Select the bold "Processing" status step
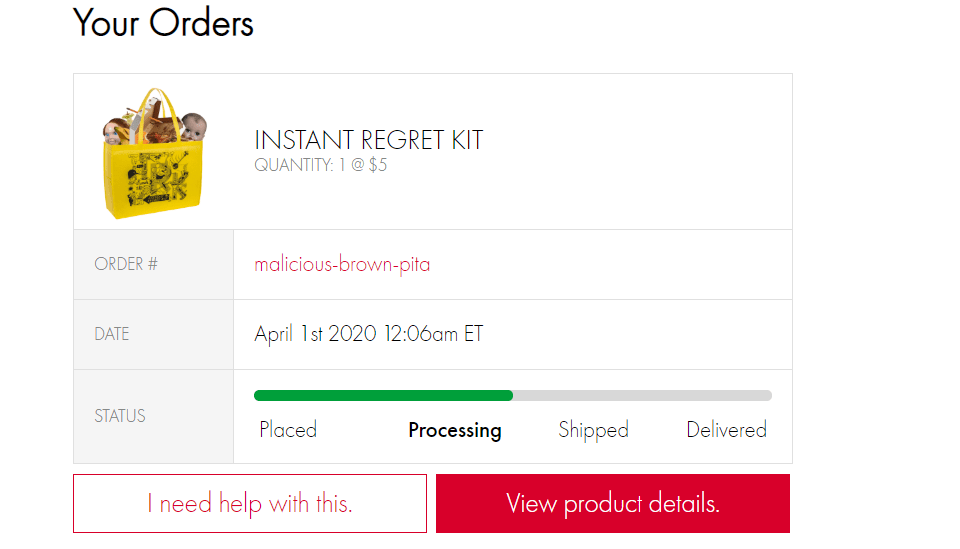 tap(455, 430)
